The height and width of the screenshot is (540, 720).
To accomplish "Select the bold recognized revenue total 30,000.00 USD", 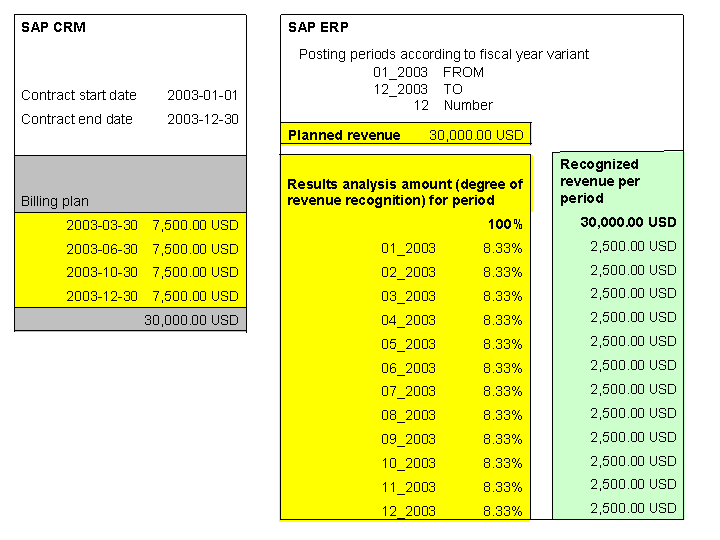I will 628,222.
